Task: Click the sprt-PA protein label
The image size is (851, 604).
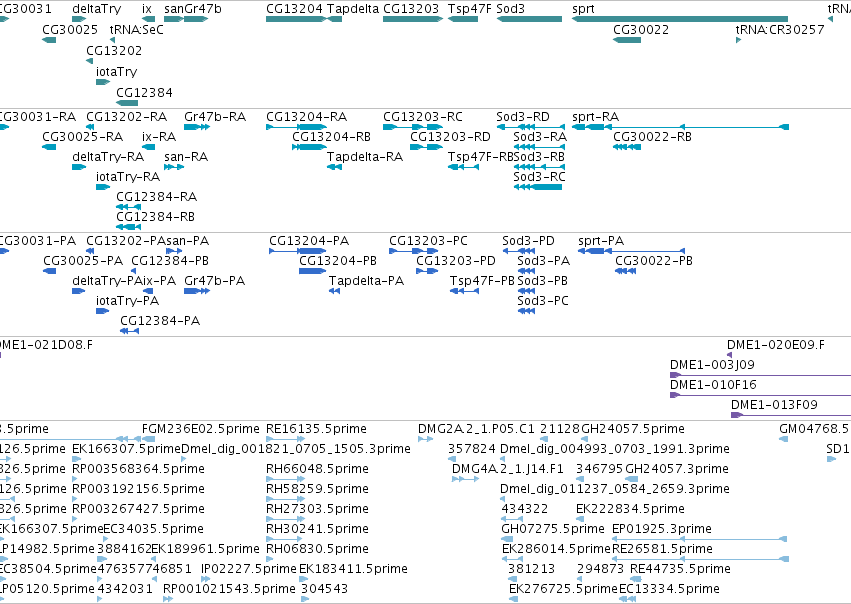Action: click(x=601, y=241)
